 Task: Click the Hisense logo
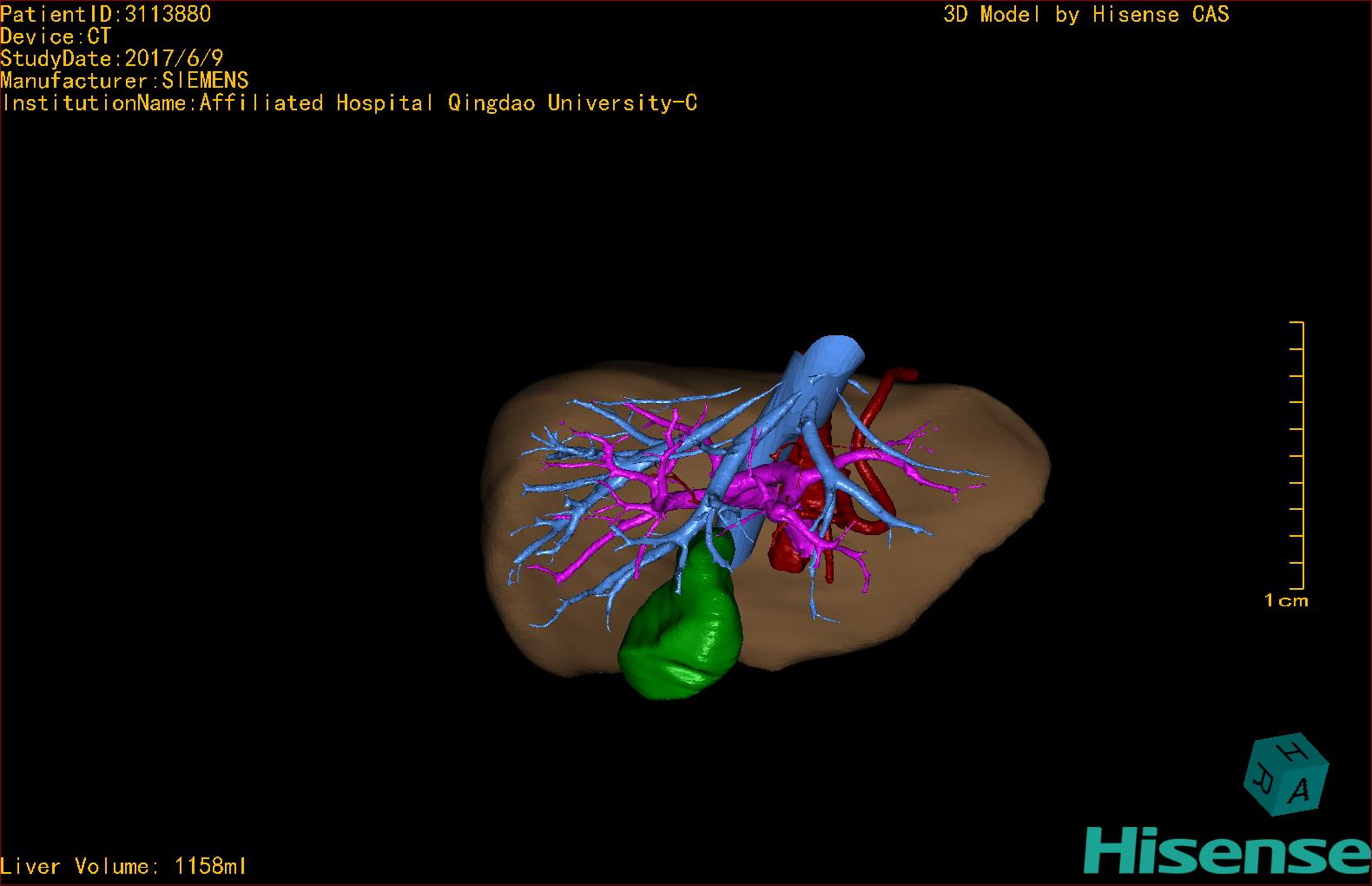(x=1227, y=849)
